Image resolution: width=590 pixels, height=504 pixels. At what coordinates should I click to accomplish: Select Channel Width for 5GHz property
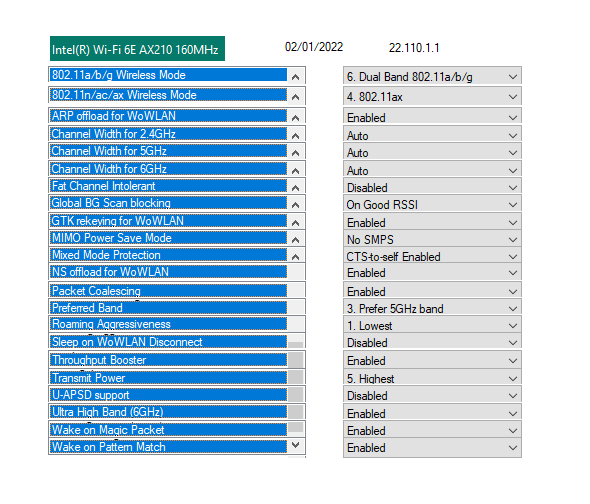point(168,151)
